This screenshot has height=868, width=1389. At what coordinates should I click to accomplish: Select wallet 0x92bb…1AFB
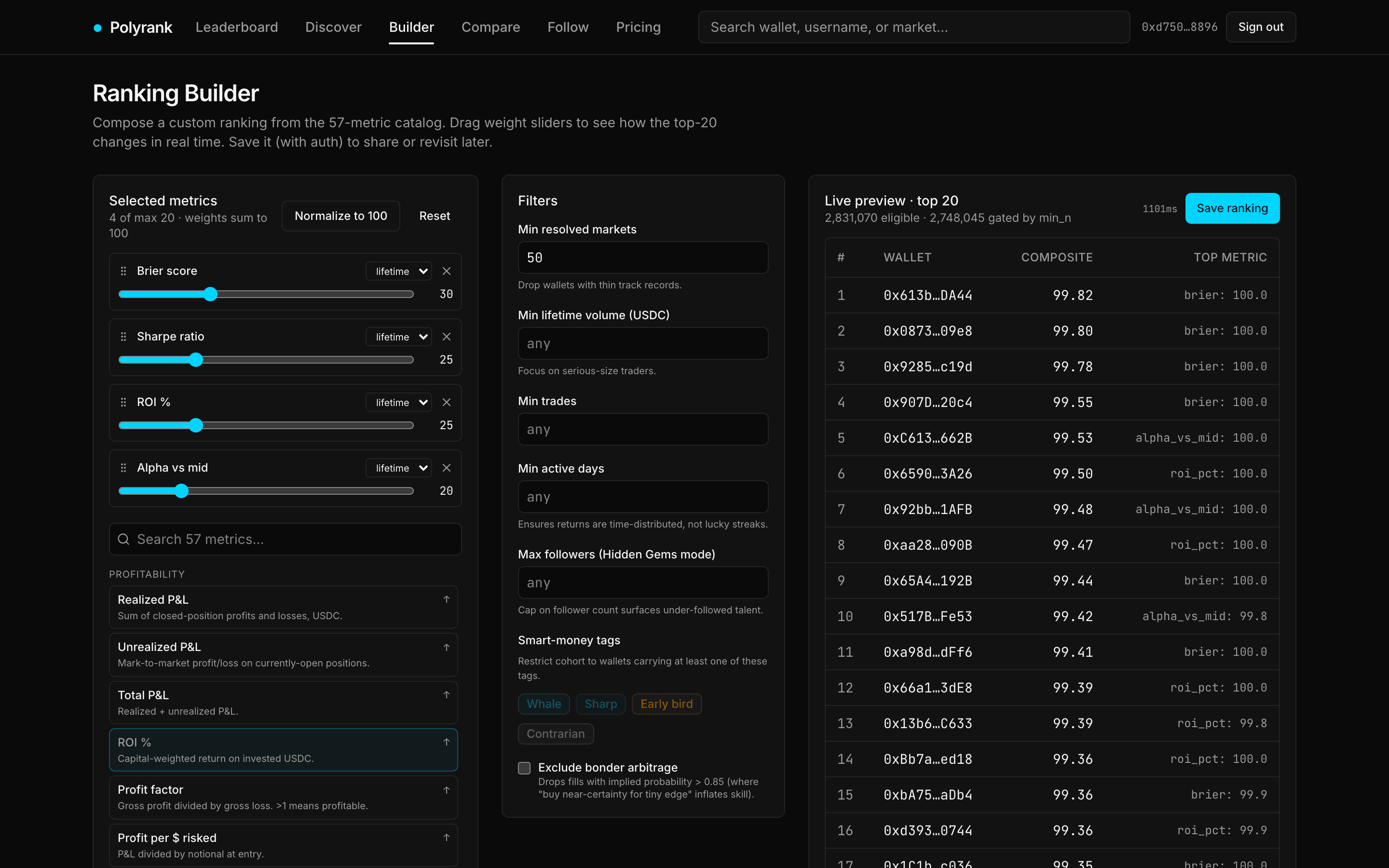[x=1052, y=509]
